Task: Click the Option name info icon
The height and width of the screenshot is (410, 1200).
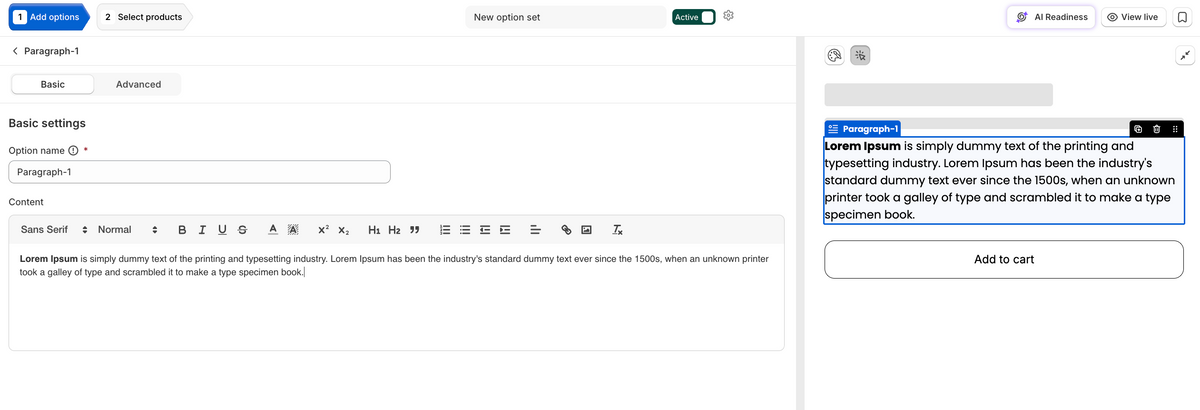Action: click(73, 150)
